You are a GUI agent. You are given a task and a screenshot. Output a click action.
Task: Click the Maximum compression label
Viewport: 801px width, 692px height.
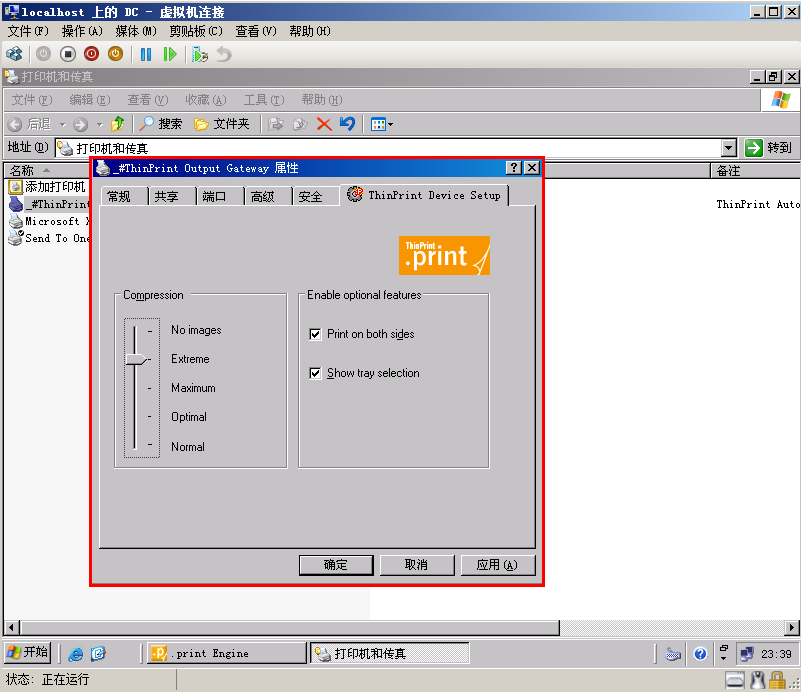pyautogui.click(x=193, y=388)
